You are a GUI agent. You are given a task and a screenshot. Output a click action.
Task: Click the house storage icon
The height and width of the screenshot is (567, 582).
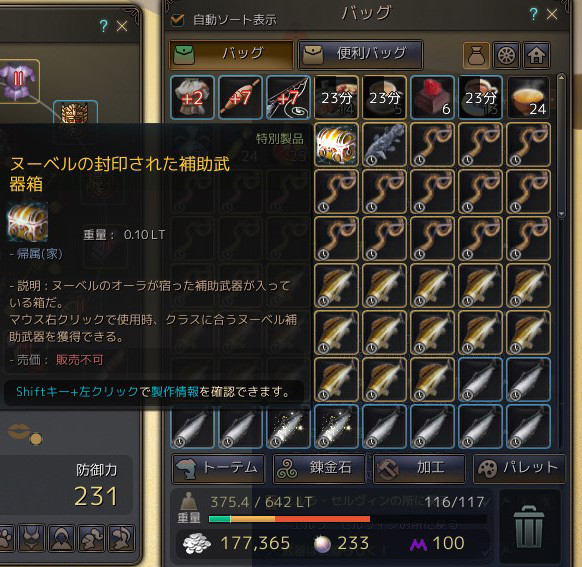tap(536, 55)
